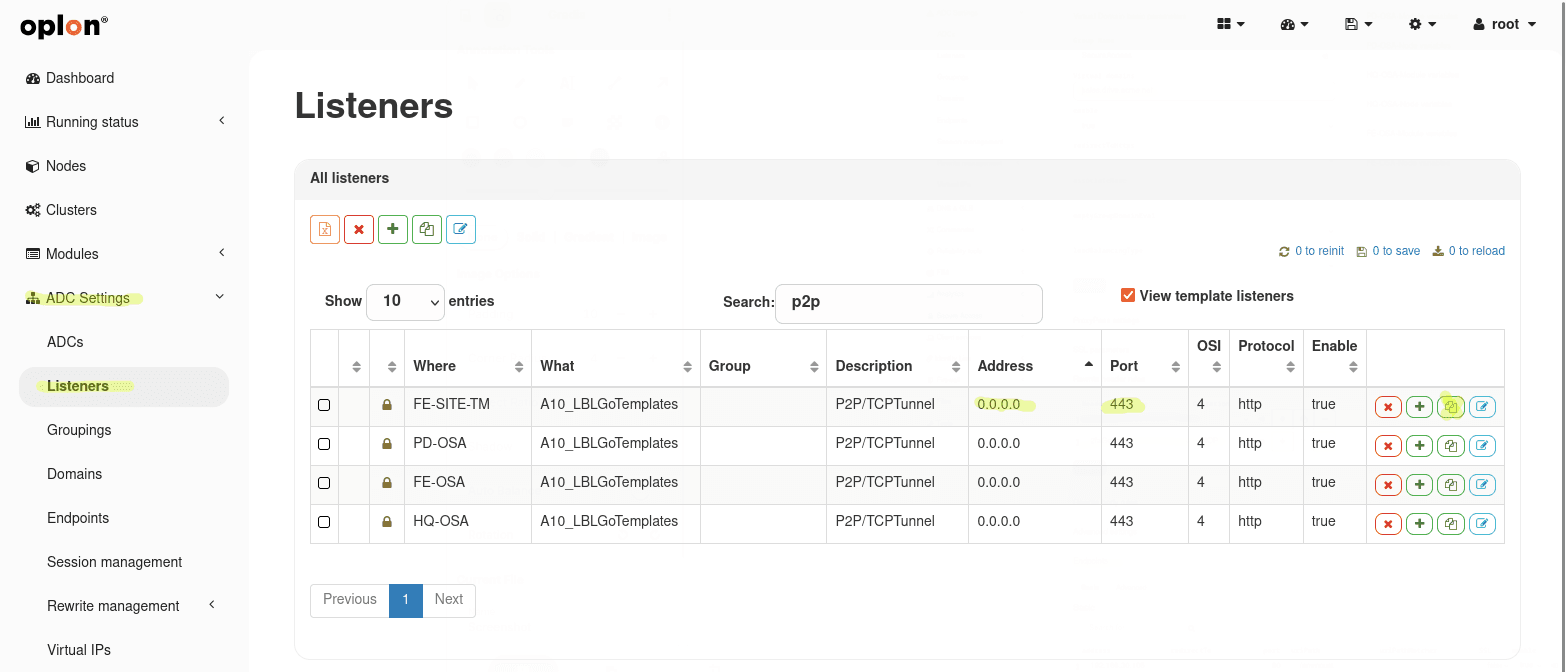Delete the PD-OSA listener row
Image resolution: width=1566 pixels, height=672 pixels.
1388,446
